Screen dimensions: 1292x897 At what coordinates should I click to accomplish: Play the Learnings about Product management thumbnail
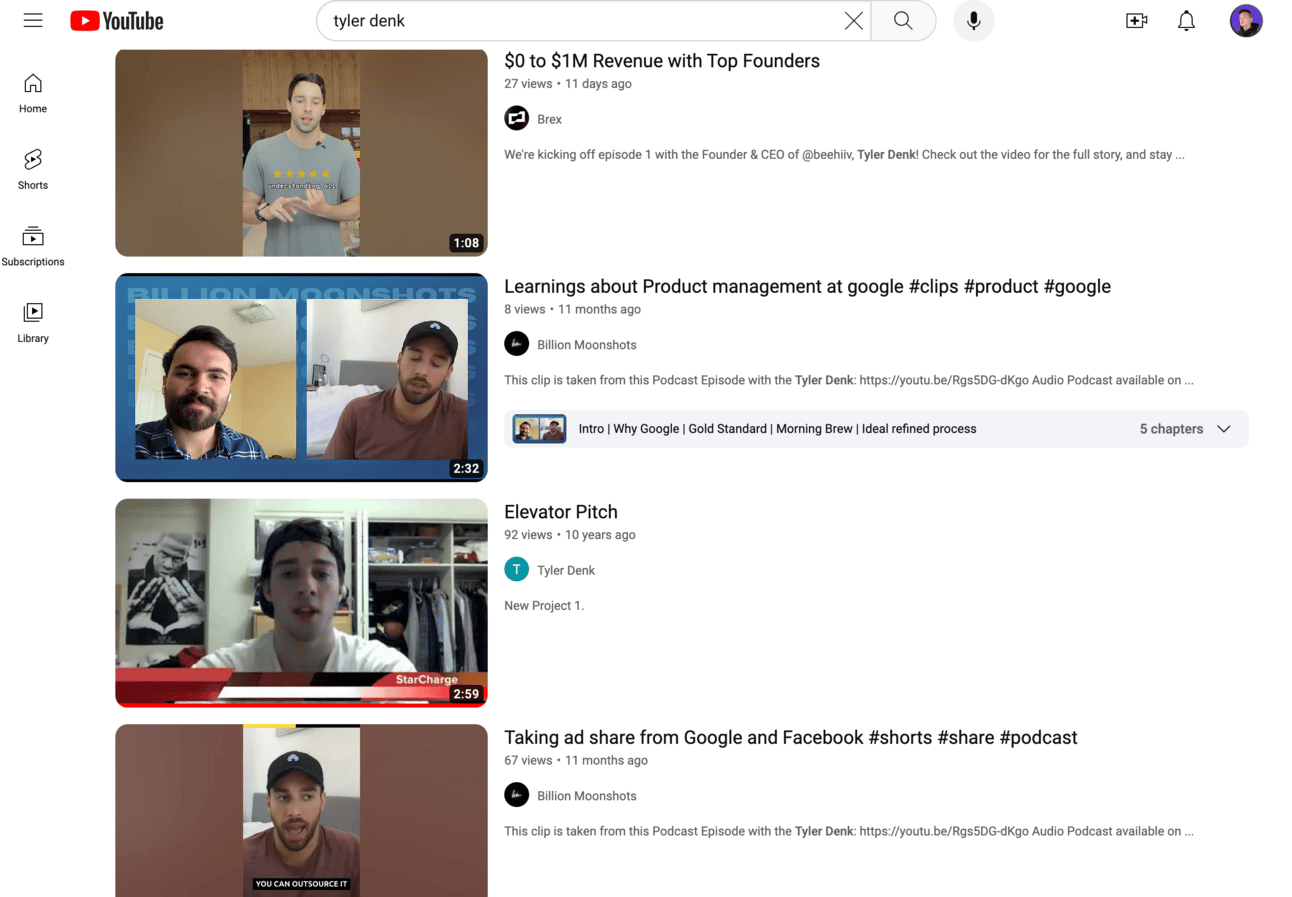point(301,378)
